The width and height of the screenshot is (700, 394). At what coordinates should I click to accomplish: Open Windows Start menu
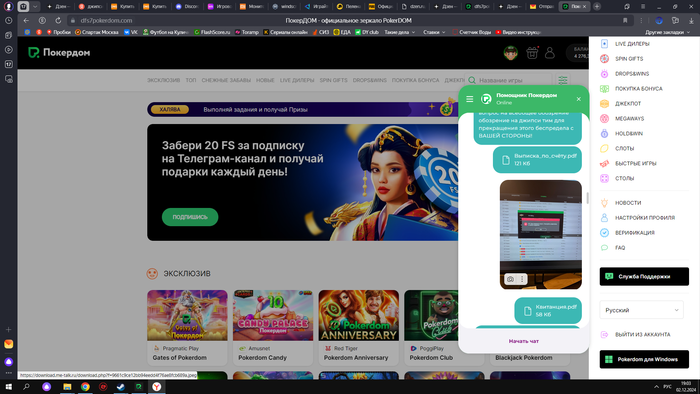[8, 387]
